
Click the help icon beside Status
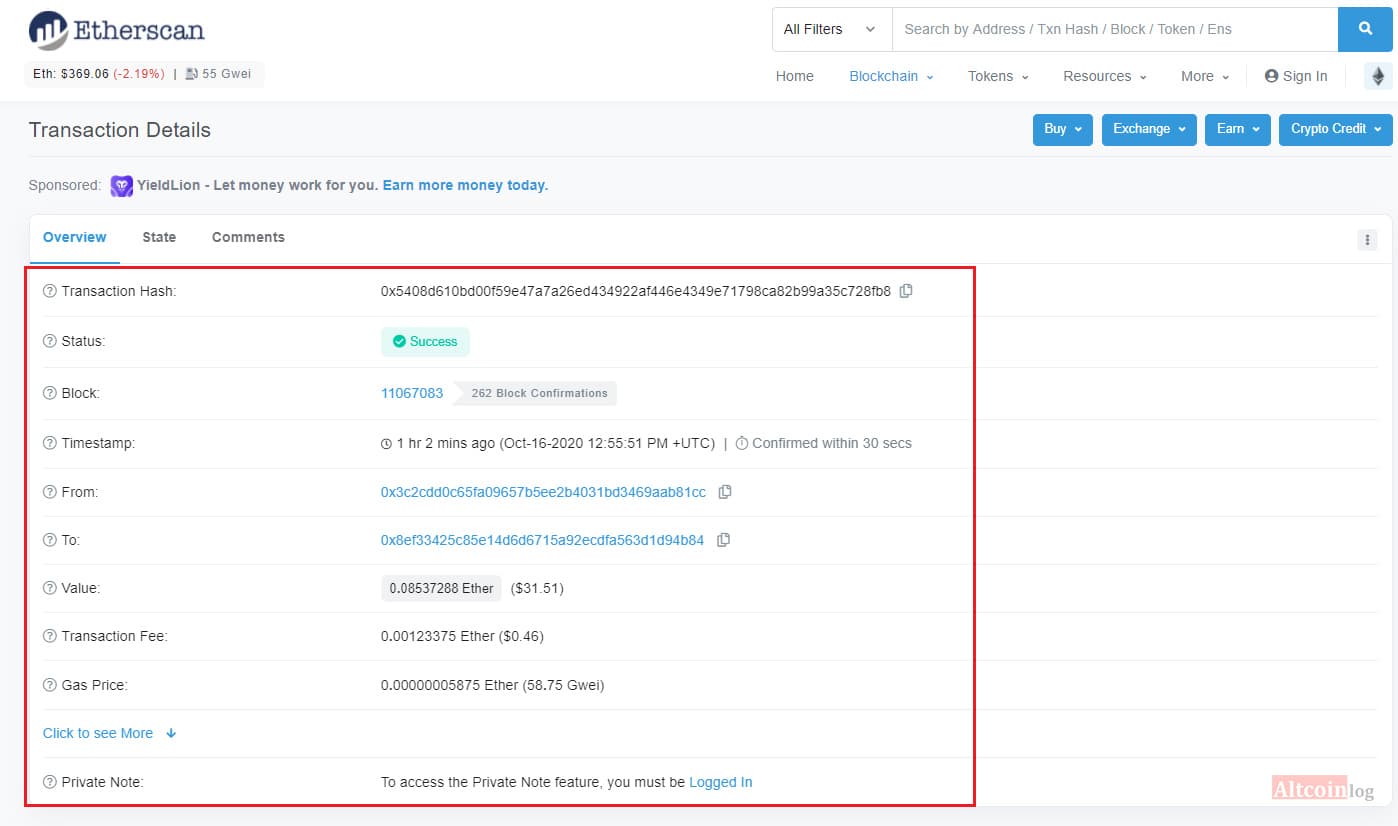point(50,341)
